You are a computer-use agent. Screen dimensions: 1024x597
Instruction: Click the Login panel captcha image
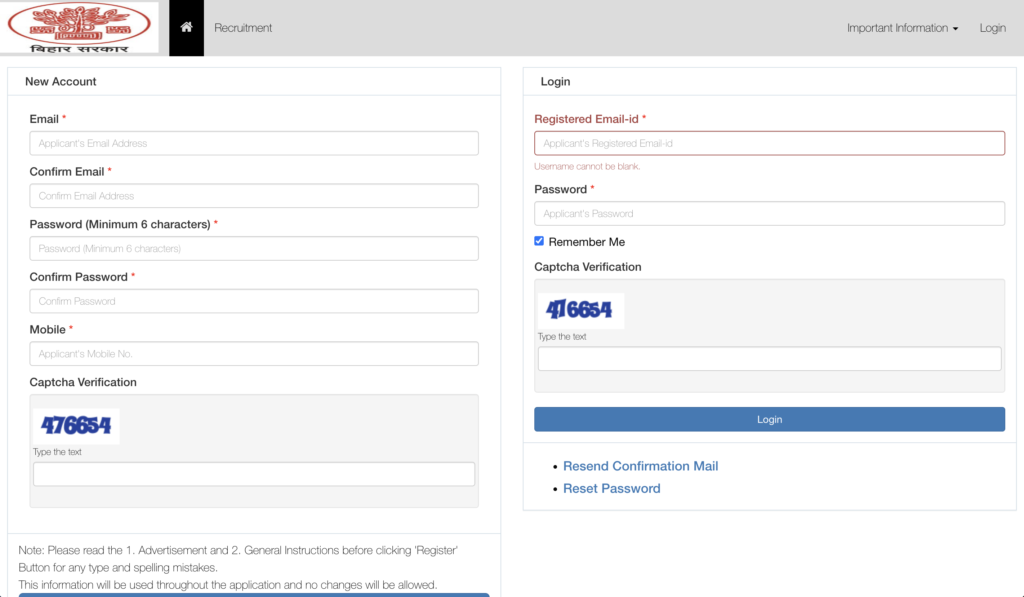click(581, 310)
